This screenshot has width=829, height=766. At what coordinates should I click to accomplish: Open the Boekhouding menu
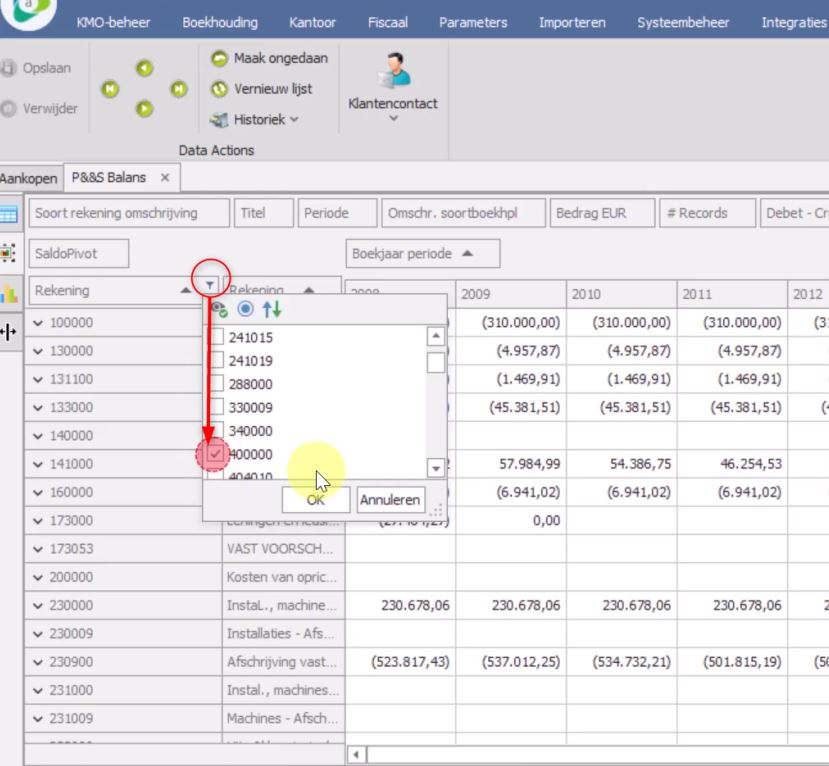[220, 22]
